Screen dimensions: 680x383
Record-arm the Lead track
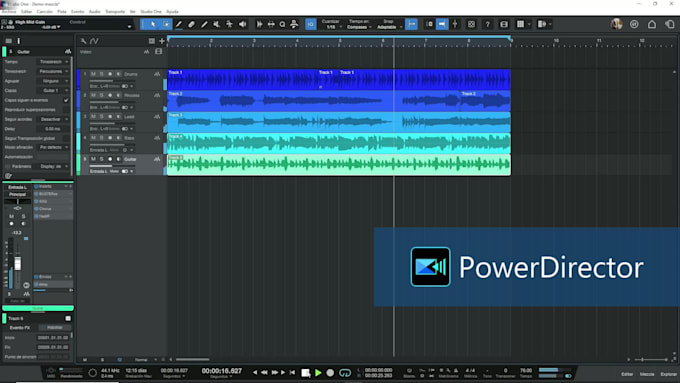[110, 117]
